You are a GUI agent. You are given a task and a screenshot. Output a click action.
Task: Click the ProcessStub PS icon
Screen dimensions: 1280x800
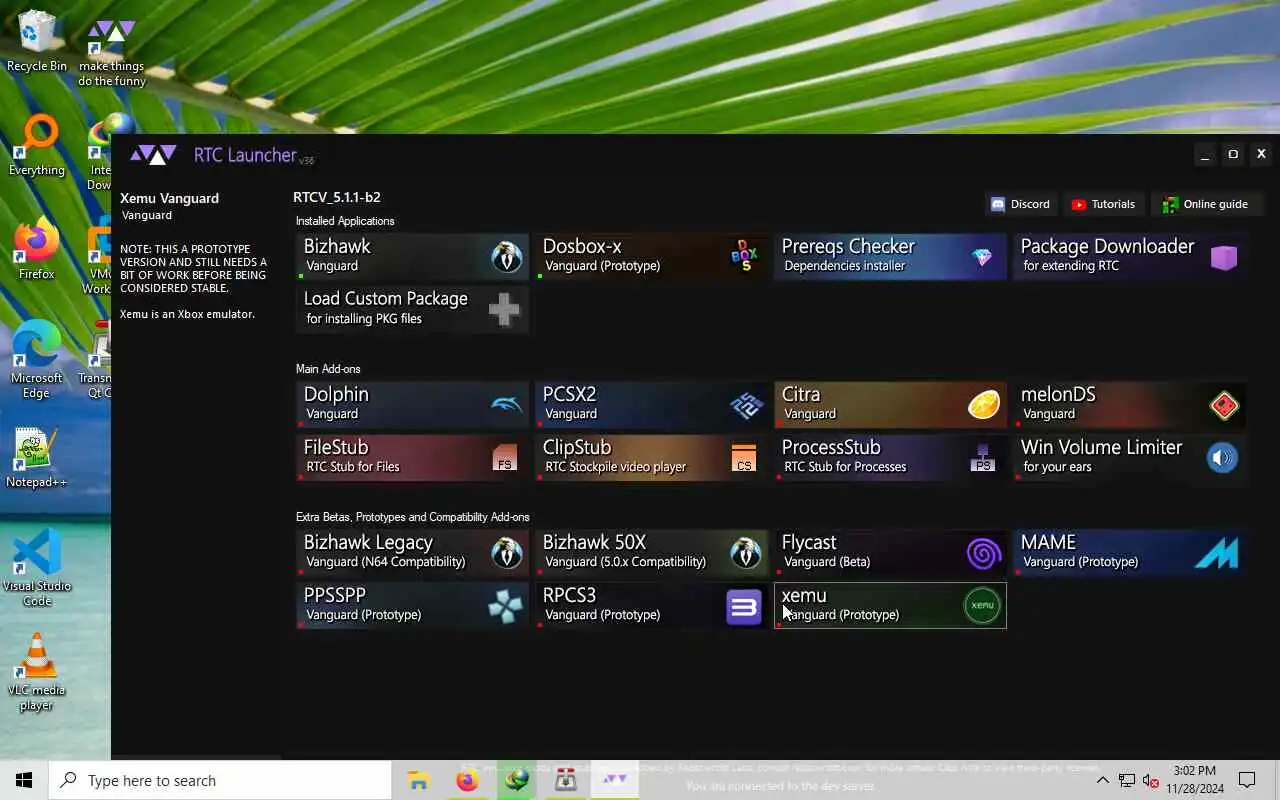(983, 458)
